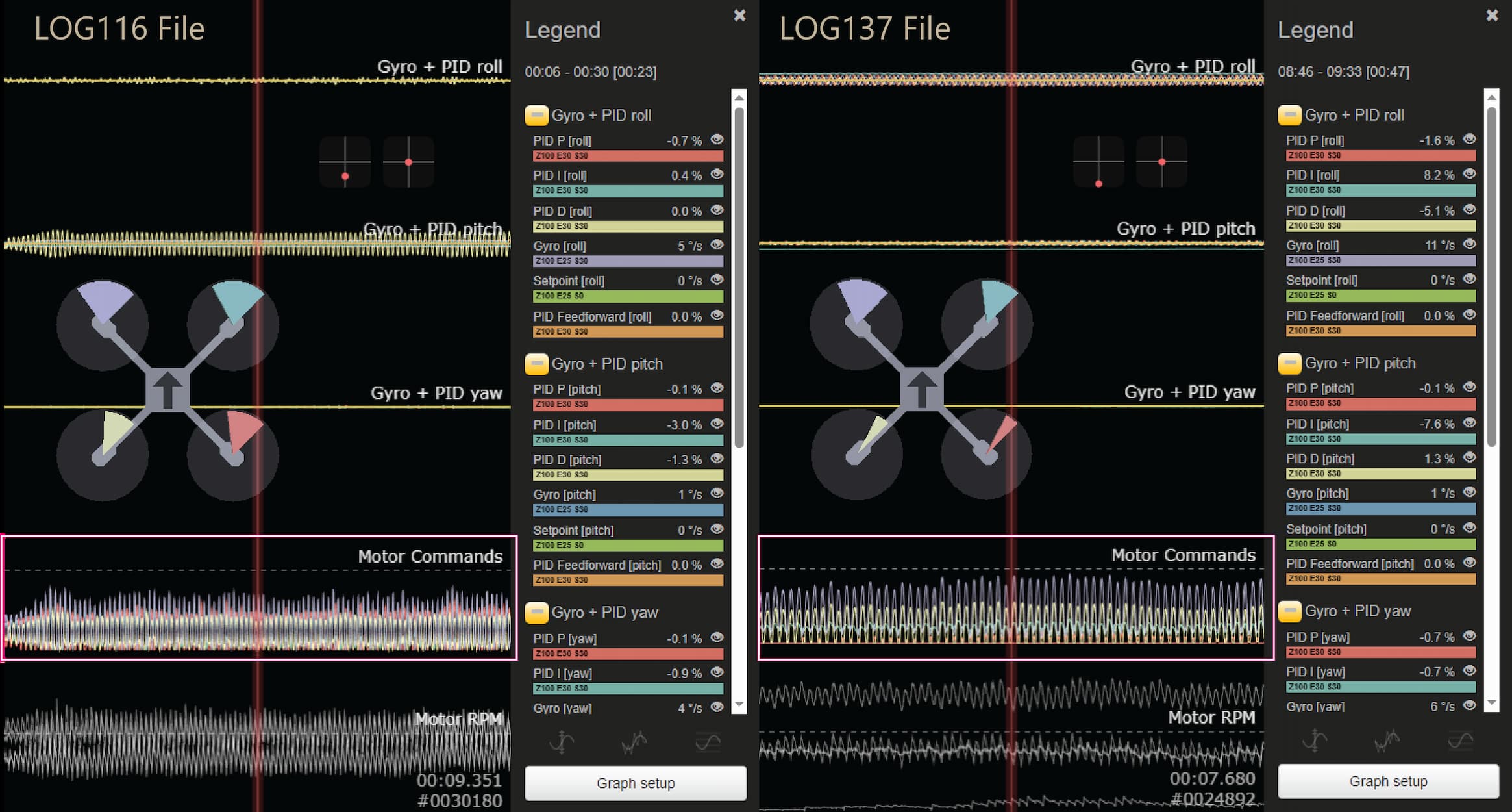Click the noisy waveform smoothing icon in LOG116 legend
Viewport: 1512px width, 812px height.
pos(634,741)
